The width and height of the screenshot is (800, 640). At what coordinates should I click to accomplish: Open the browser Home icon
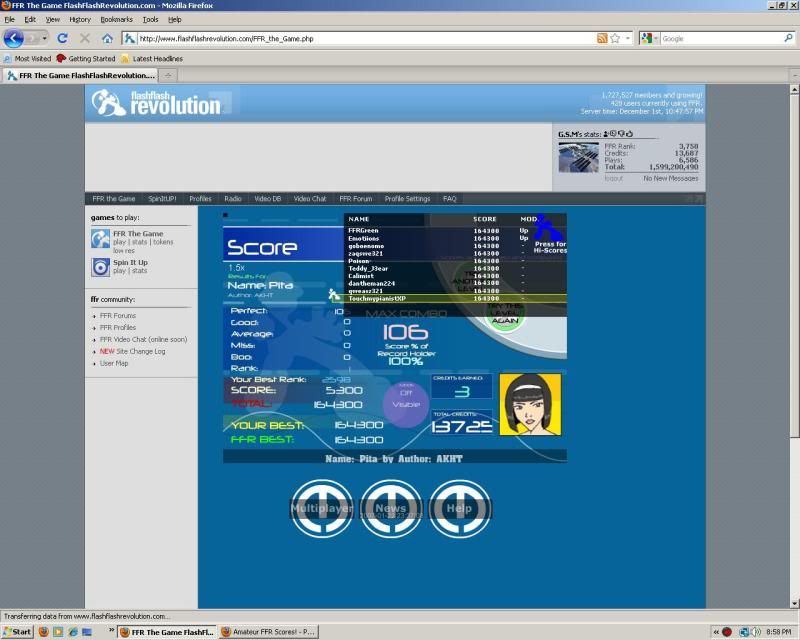[x=107, y=38]
